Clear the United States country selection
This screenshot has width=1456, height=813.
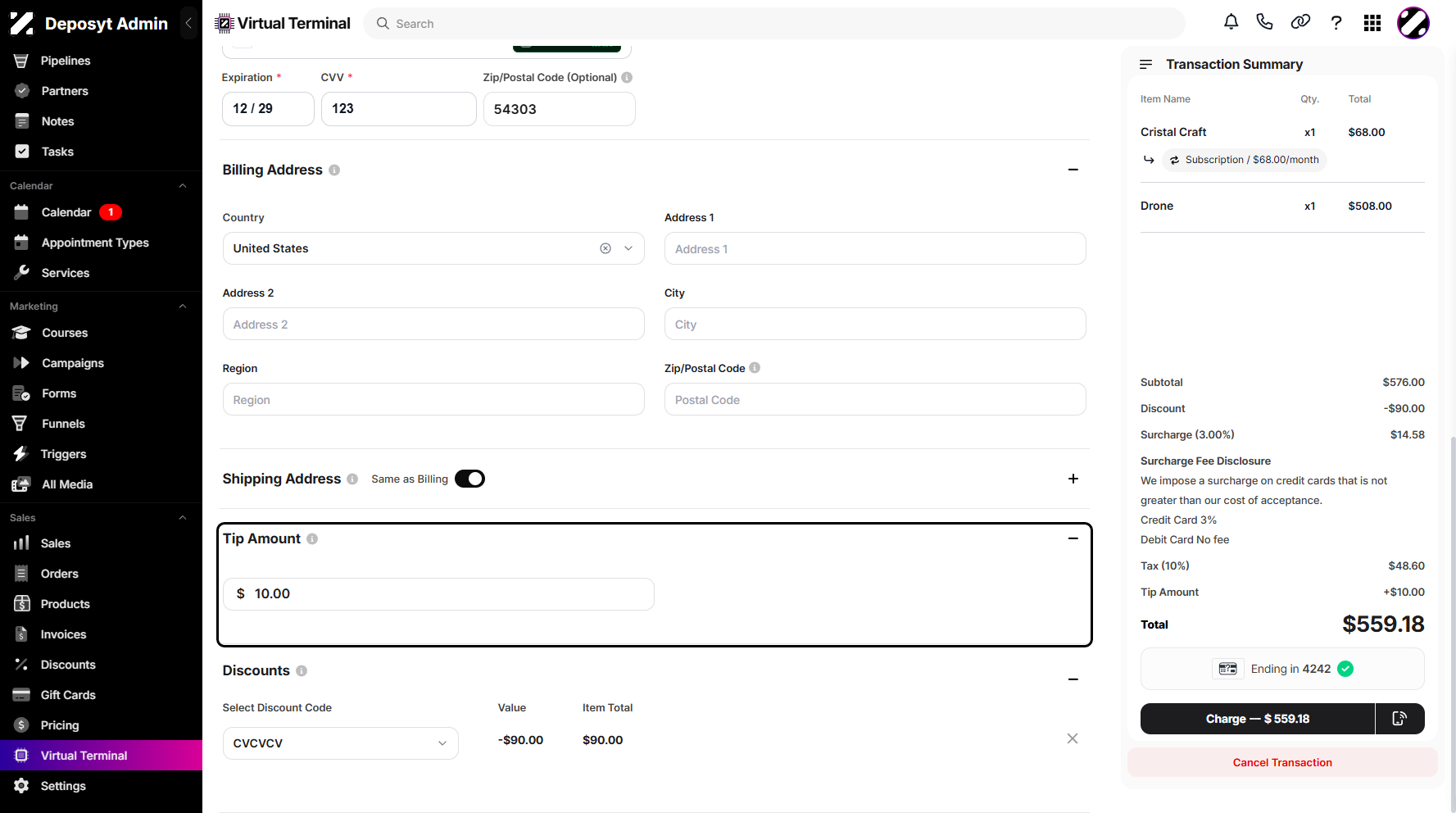(606, 248)
